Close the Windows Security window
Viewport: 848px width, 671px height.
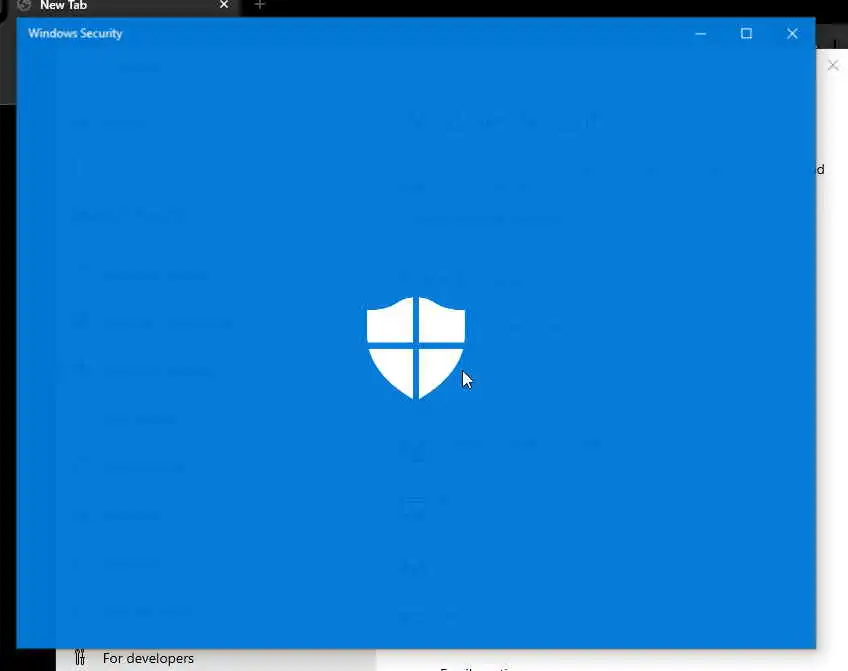(x=792, y=34)
